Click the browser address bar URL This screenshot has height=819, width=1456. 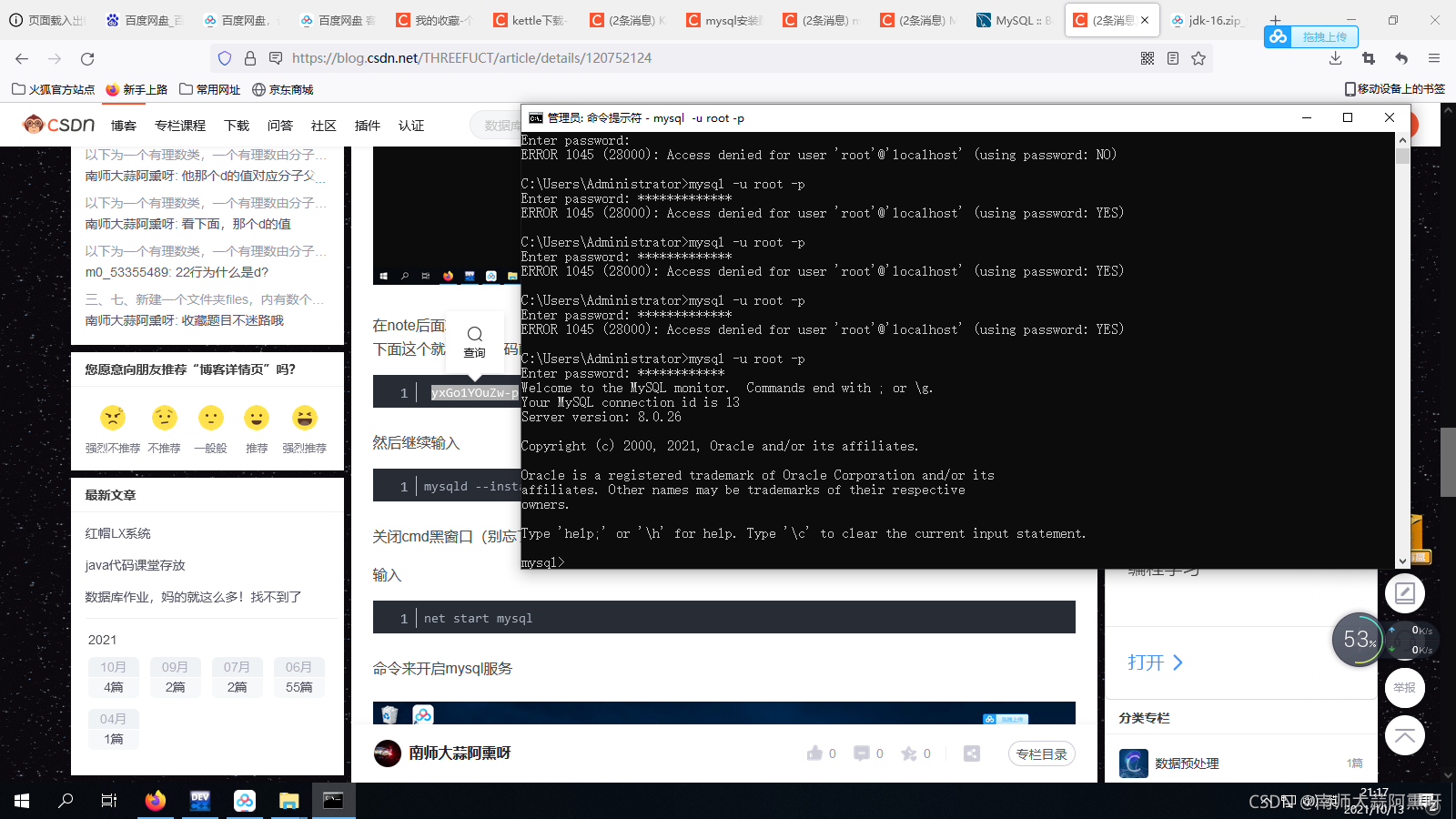tap(471, 58)
